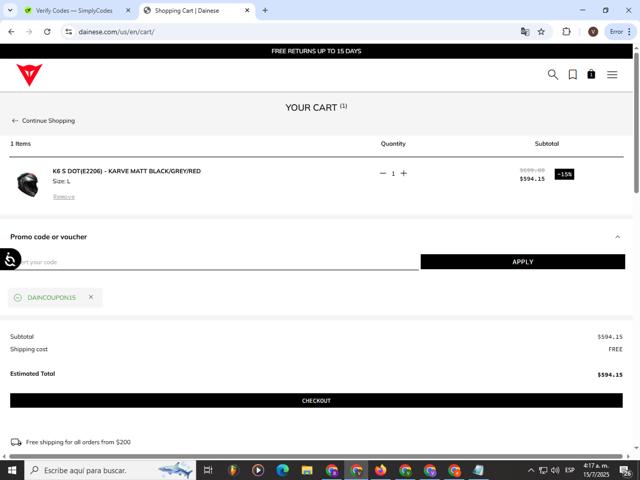Screen dimensions: 640x480
Task: Launch Microsoft Edge from taskbar
Action: [x=282, y=470]
